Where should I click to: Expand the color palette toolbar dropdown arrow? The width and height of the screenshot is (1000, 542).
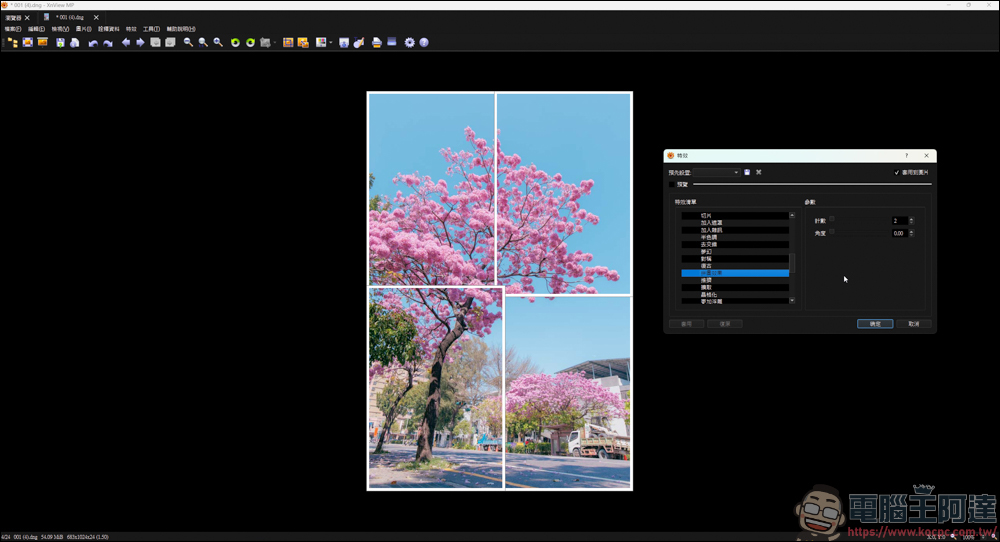331,43
